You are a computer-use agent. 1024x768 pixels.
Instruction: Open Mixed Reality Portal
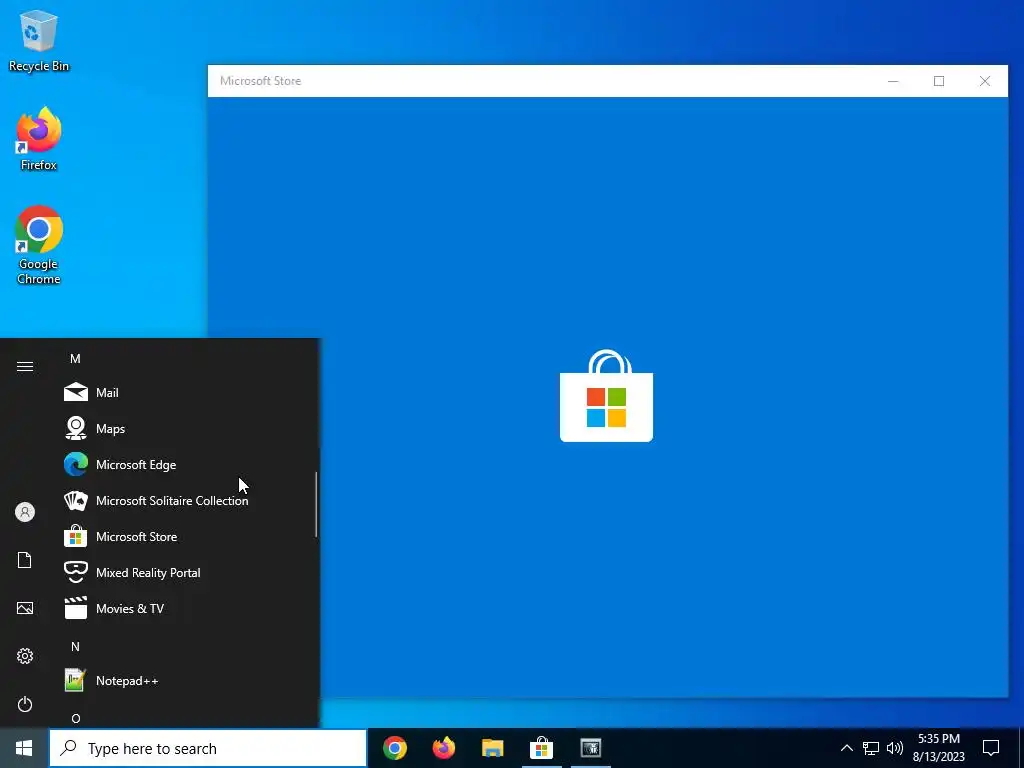click(x=186, y=572)
